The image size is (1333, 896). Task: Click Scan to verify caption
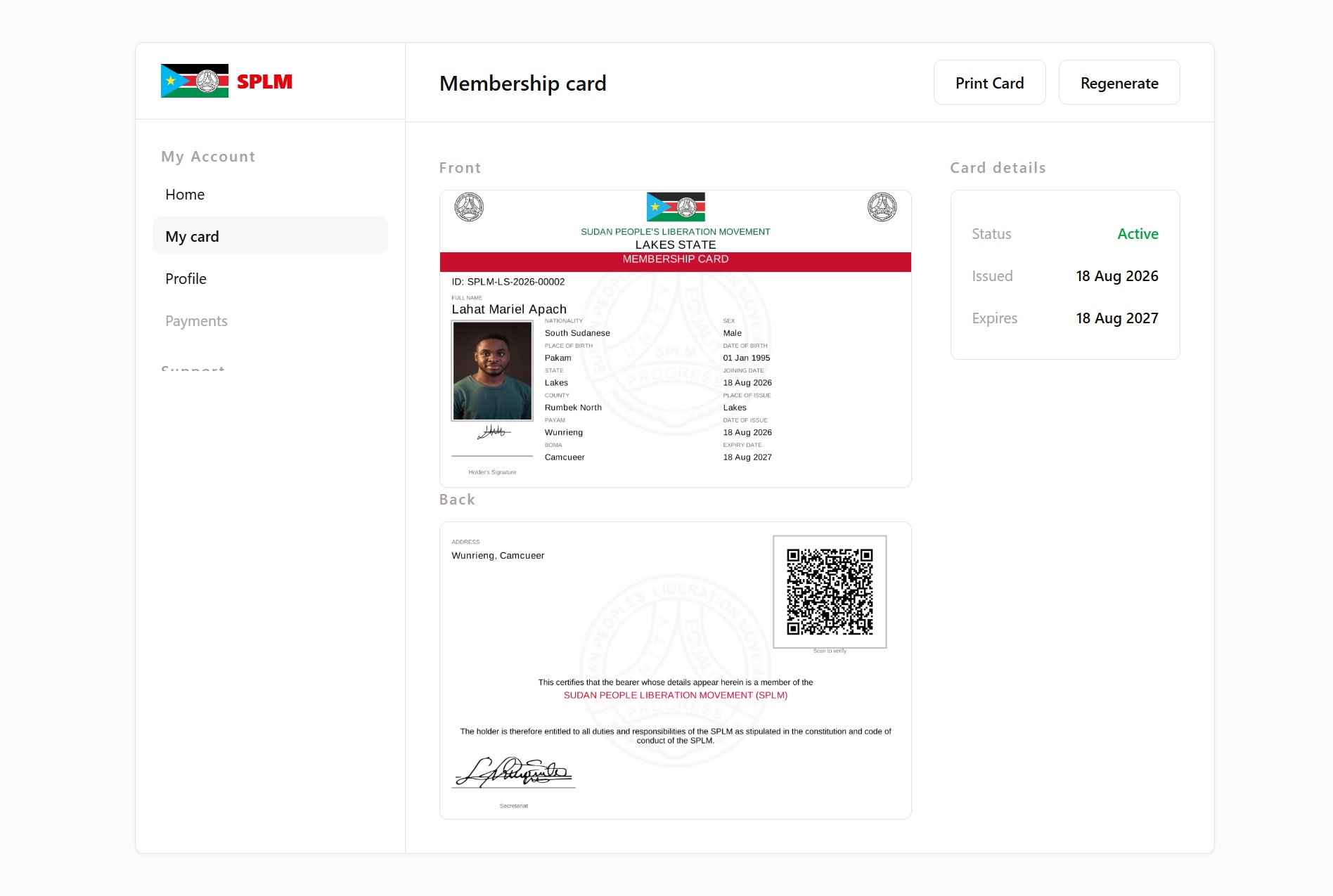pos(830,651)
